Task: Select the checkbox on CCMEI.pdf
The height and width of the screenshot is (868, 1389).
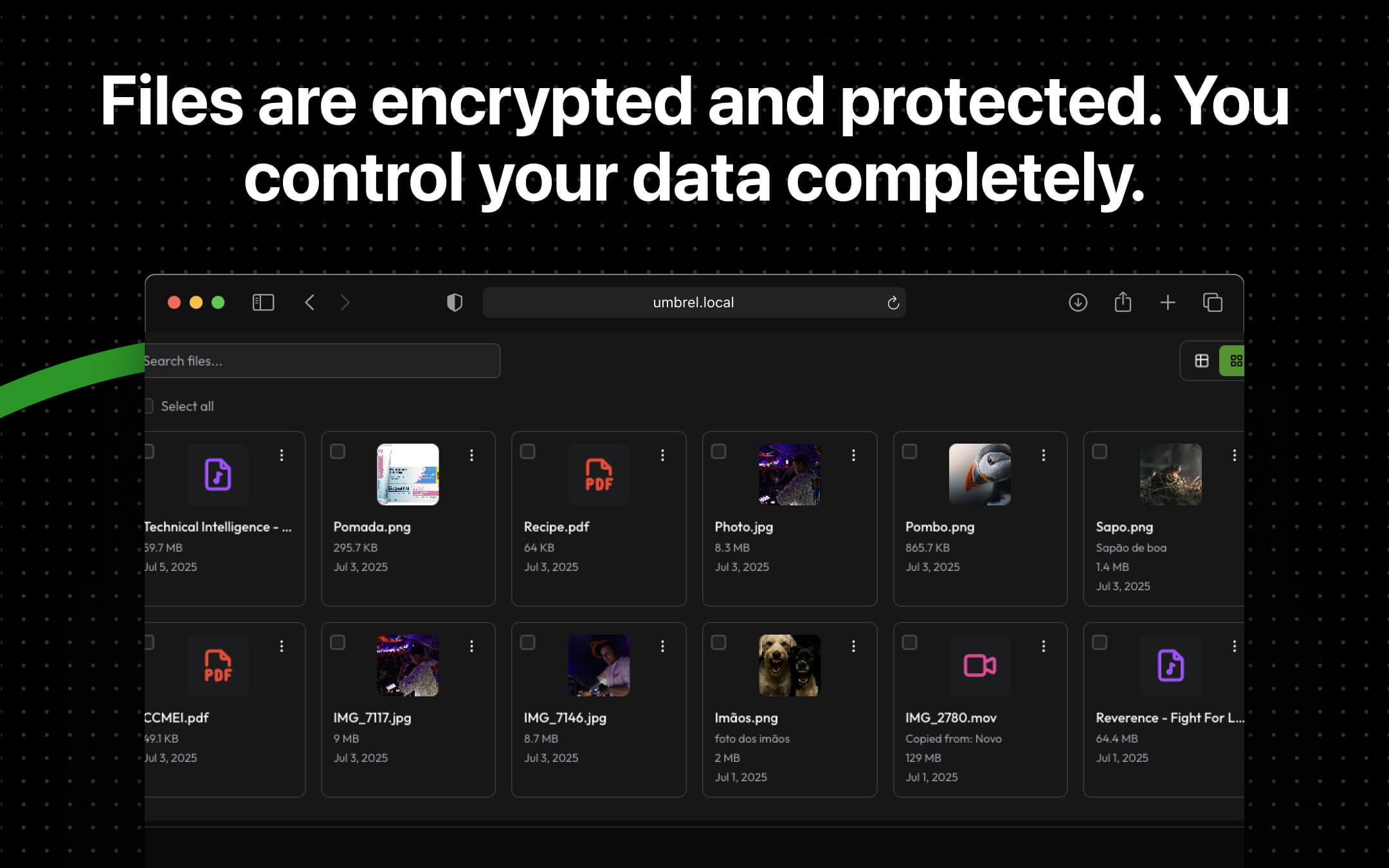Action: point(149,642)
